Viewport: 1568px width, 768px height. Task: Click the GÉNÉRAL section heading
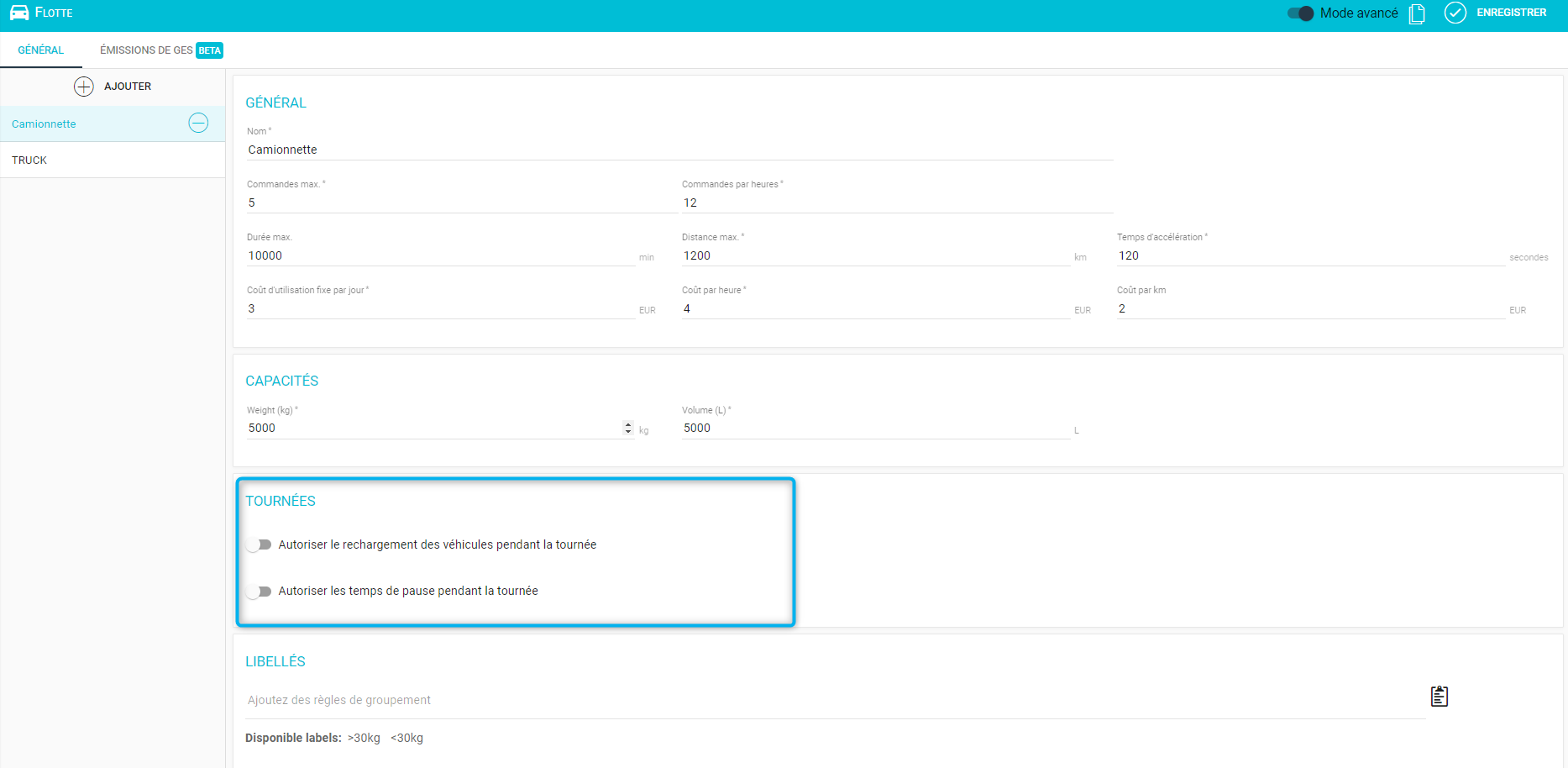pyautogui.click(x=276, y=103)
